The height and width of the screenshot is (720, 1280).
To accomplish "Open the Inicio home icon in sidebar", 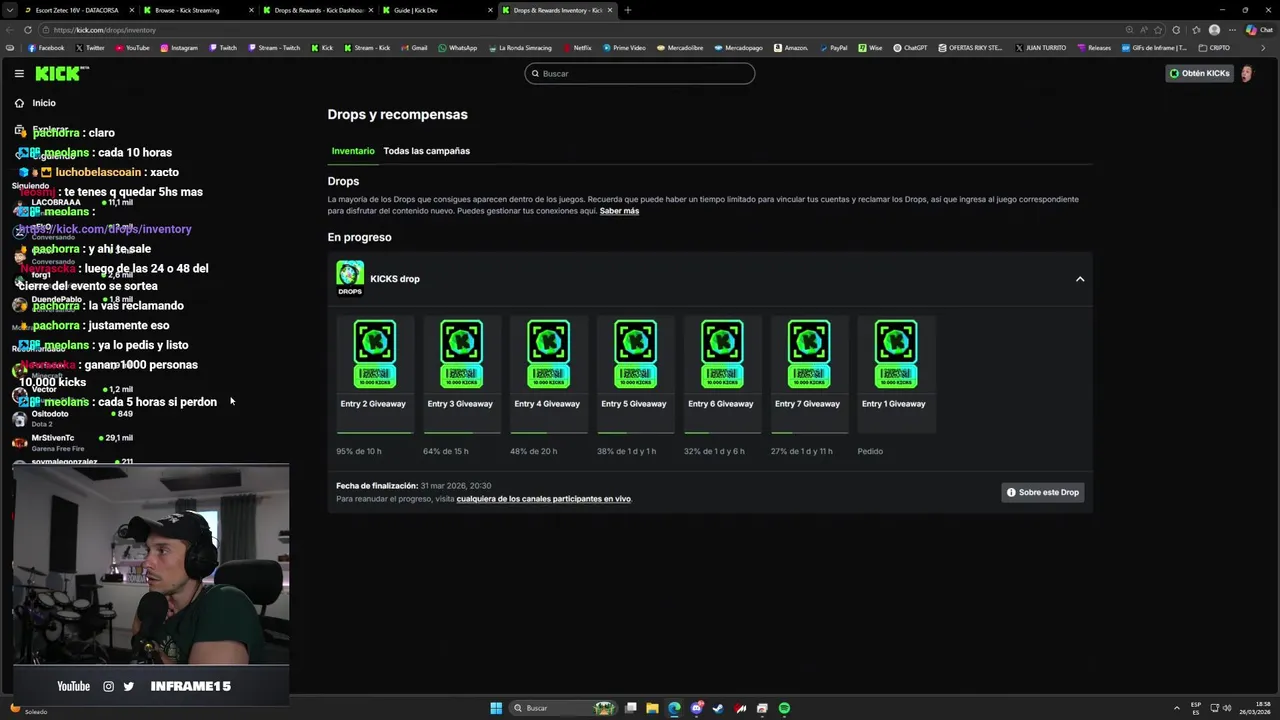I will click(x=19, y=103).
